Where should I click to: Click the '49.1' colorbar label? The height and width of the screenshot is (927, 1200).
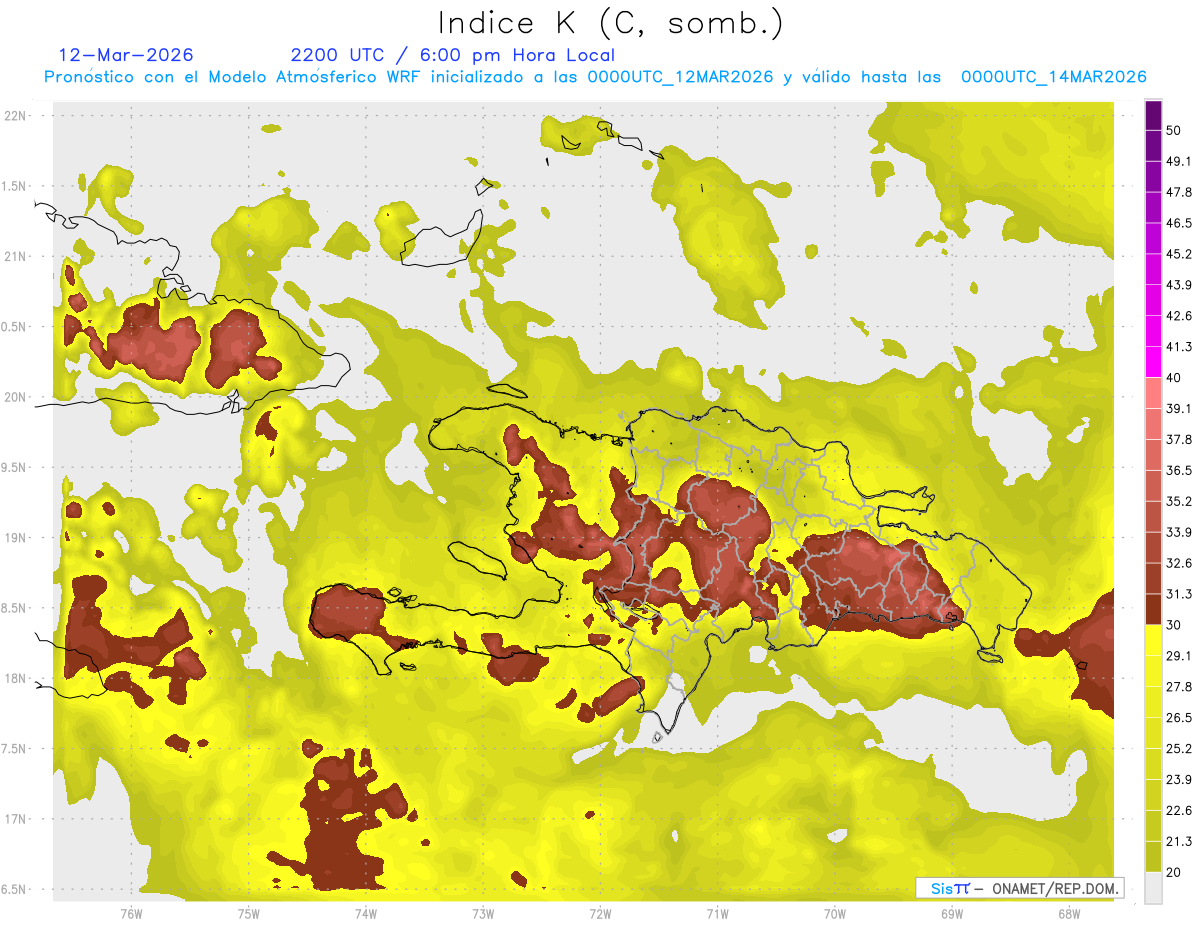(1179, 162)
